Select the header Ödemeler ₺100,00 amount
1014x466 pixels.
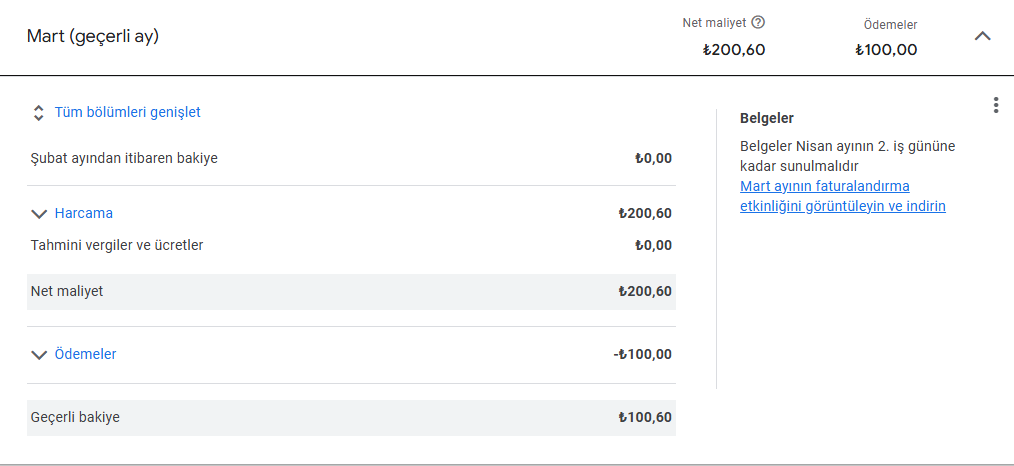886,50
